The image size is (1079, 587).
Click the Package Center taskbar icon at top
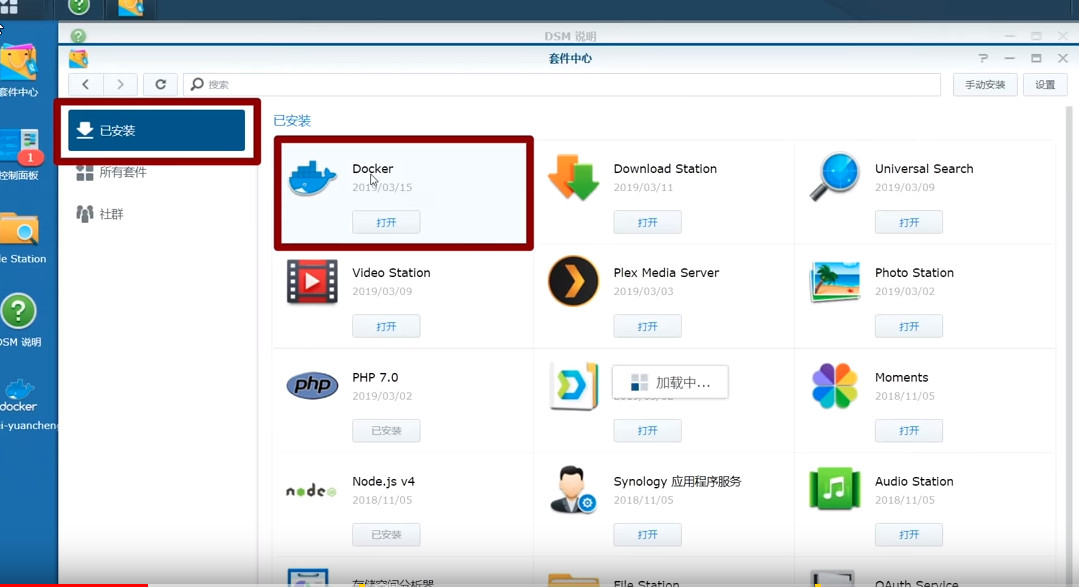click(130, 8)
